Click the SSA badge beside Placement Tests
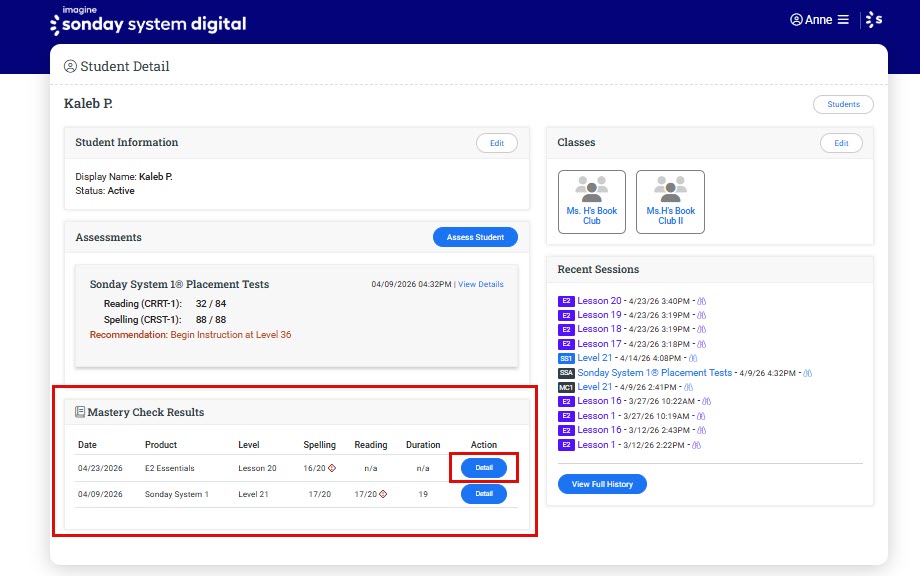The image size is (920, 576). coord(566,373)
